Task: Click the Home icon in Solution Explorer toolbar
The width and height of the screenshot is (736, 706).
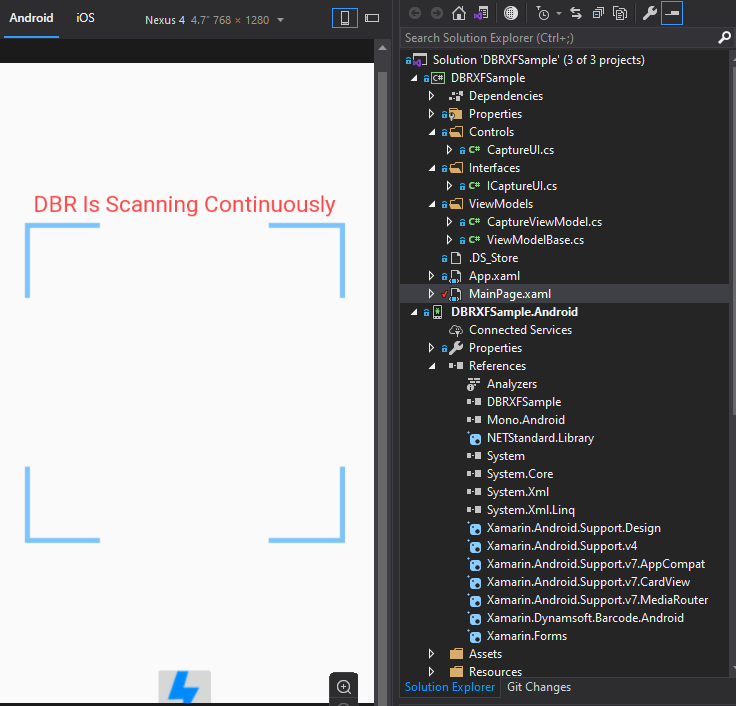Action: click(x=459, y=13)
